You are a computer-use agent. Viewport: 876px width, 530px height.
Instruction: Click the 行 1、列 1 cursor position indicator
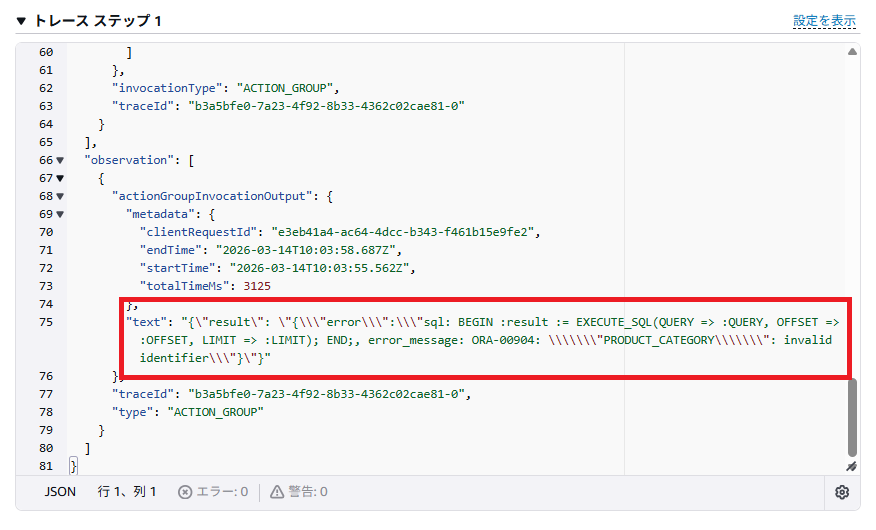[x=127, y=492]
